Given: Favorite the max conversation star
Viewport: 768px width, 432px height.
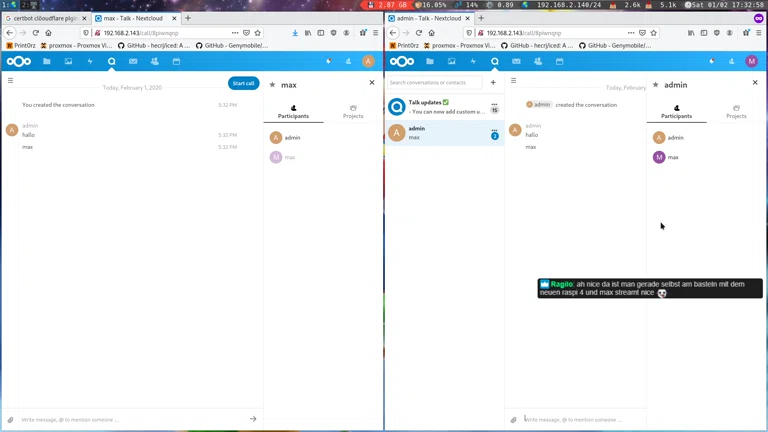Looking at the screenshot, I should pos(272,85).
